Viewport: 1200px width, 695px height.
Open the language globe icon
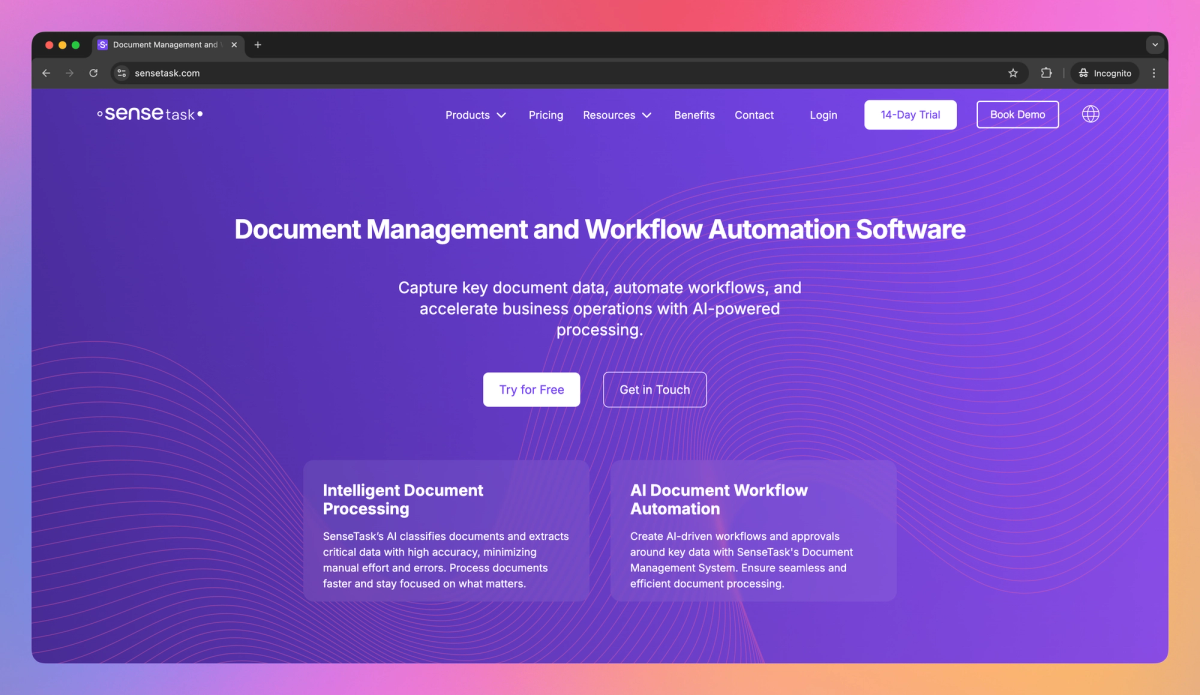point(1091,114)
